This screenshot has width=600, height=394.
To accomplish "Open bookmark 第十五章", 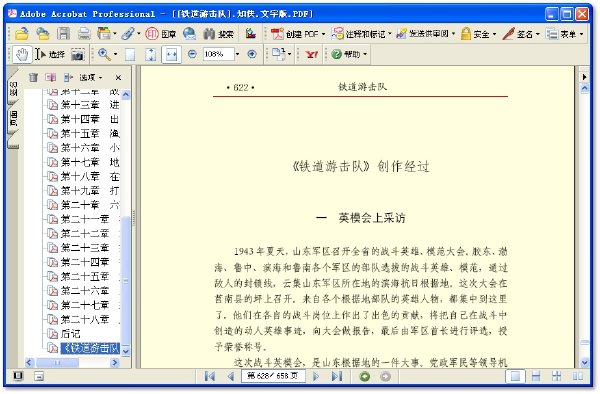I will coord(83,133).
